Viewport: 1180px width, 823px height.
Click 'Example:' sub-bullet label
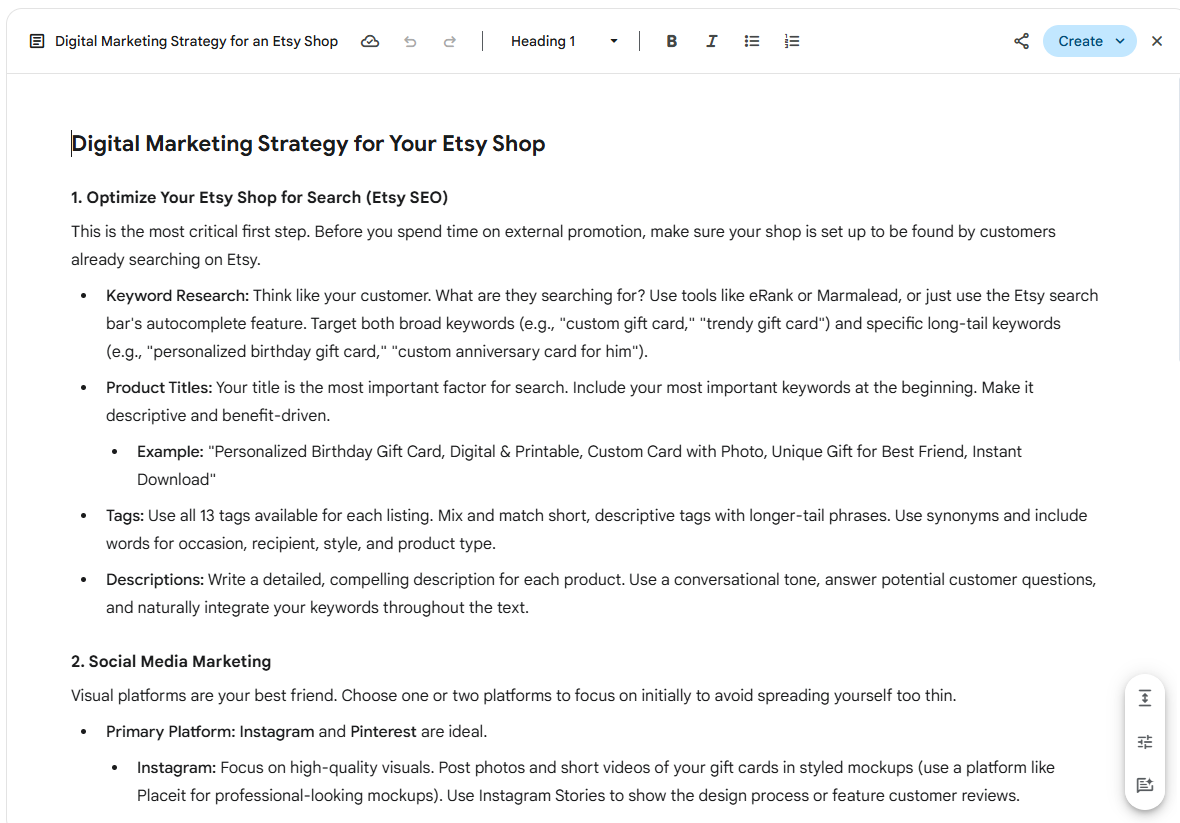click(170, 451)
